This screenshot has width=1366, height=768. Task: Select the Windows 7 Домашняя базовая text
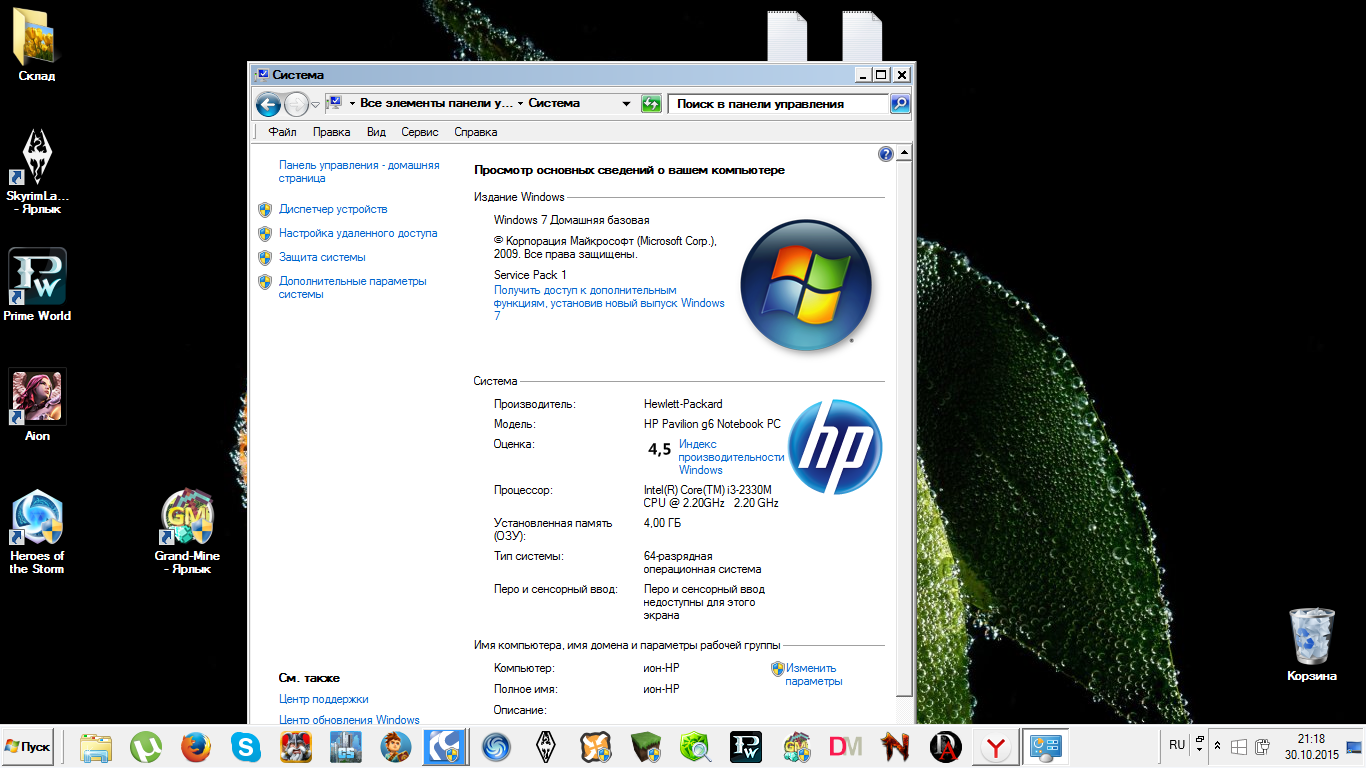(x=572, y=220)
